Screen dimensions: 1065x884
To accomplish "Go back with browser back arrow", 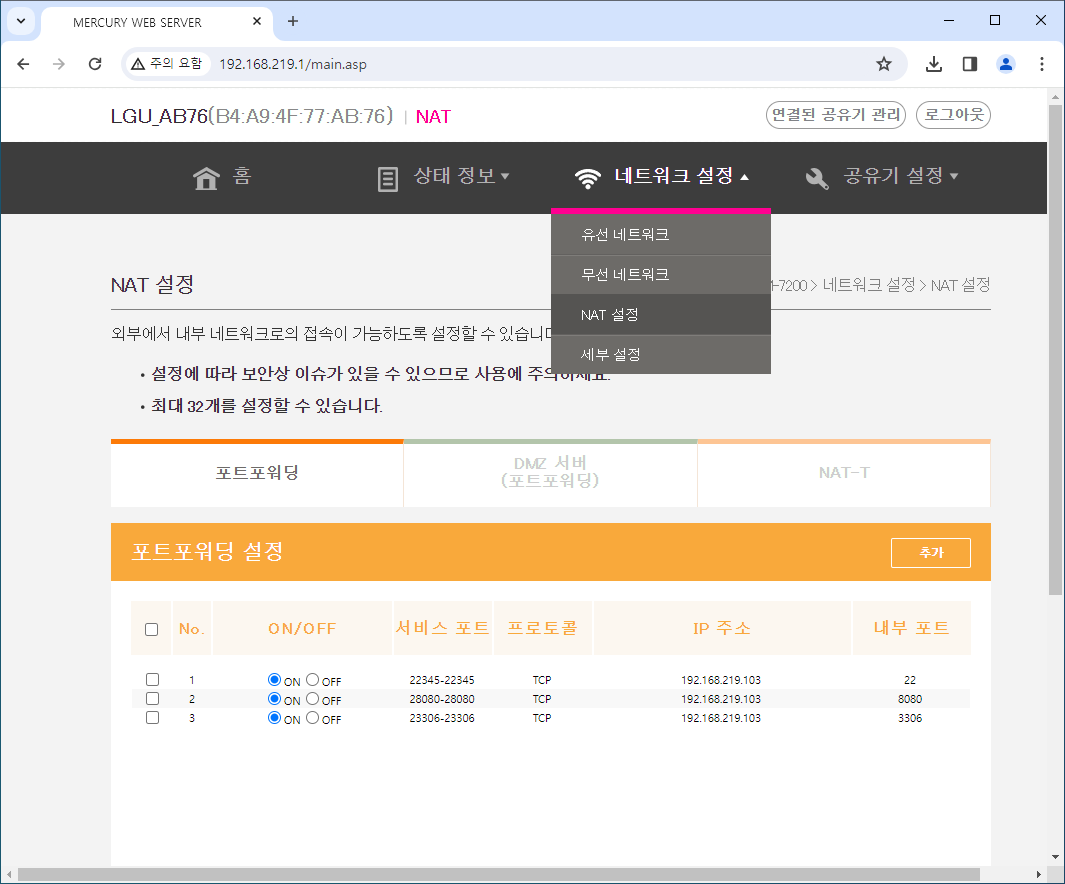I will pyautogui.click(x=23, y=64).
